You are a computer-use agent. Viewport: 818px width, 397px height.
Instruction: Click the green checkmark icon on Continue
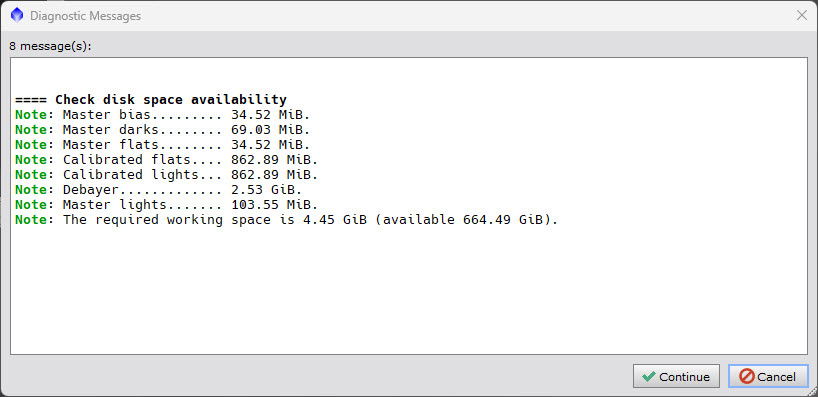(648, 377)
